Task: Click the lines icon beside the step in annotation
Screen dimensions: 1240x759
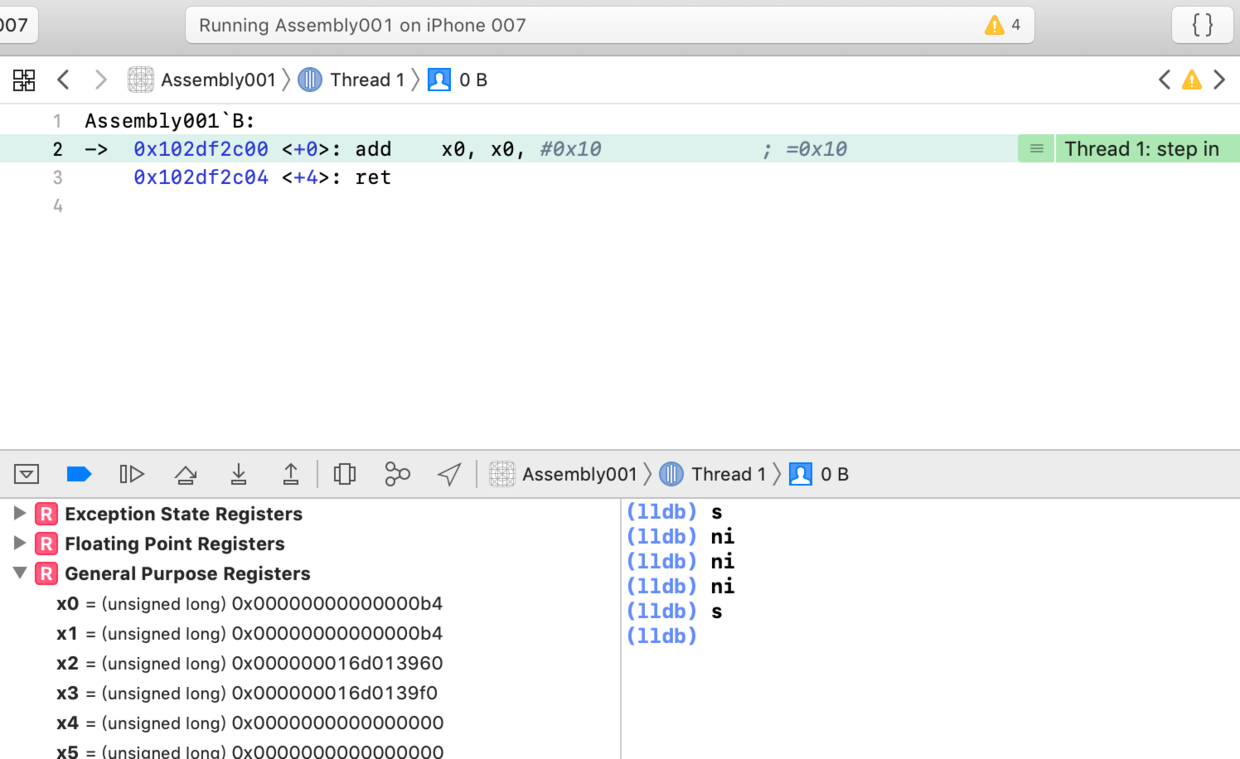Action: pyautogui.click(x=1036, y=149)
